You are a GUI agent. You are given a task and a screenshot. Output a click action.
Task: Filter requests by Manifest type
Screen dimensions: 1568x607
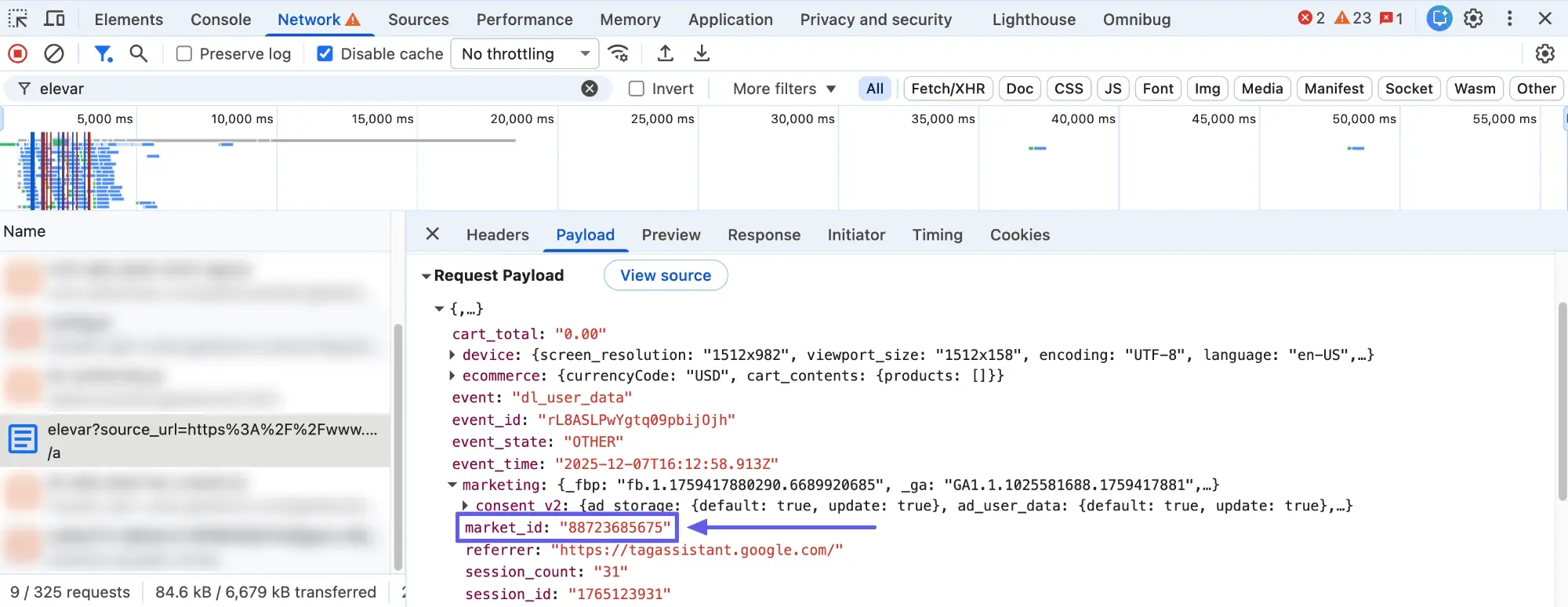pyautogui.click(x=1334, y=89)
